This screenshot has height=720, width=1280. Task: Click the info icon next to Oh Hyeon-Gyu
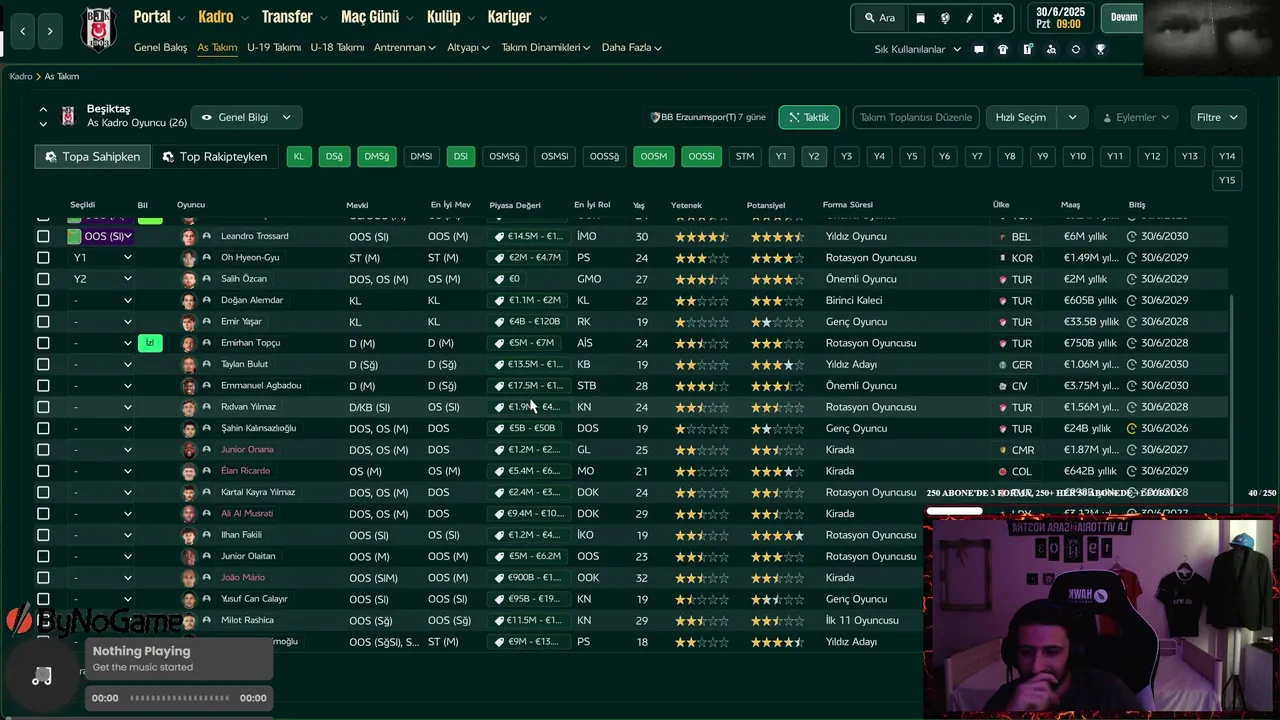[x=207, y=258]
